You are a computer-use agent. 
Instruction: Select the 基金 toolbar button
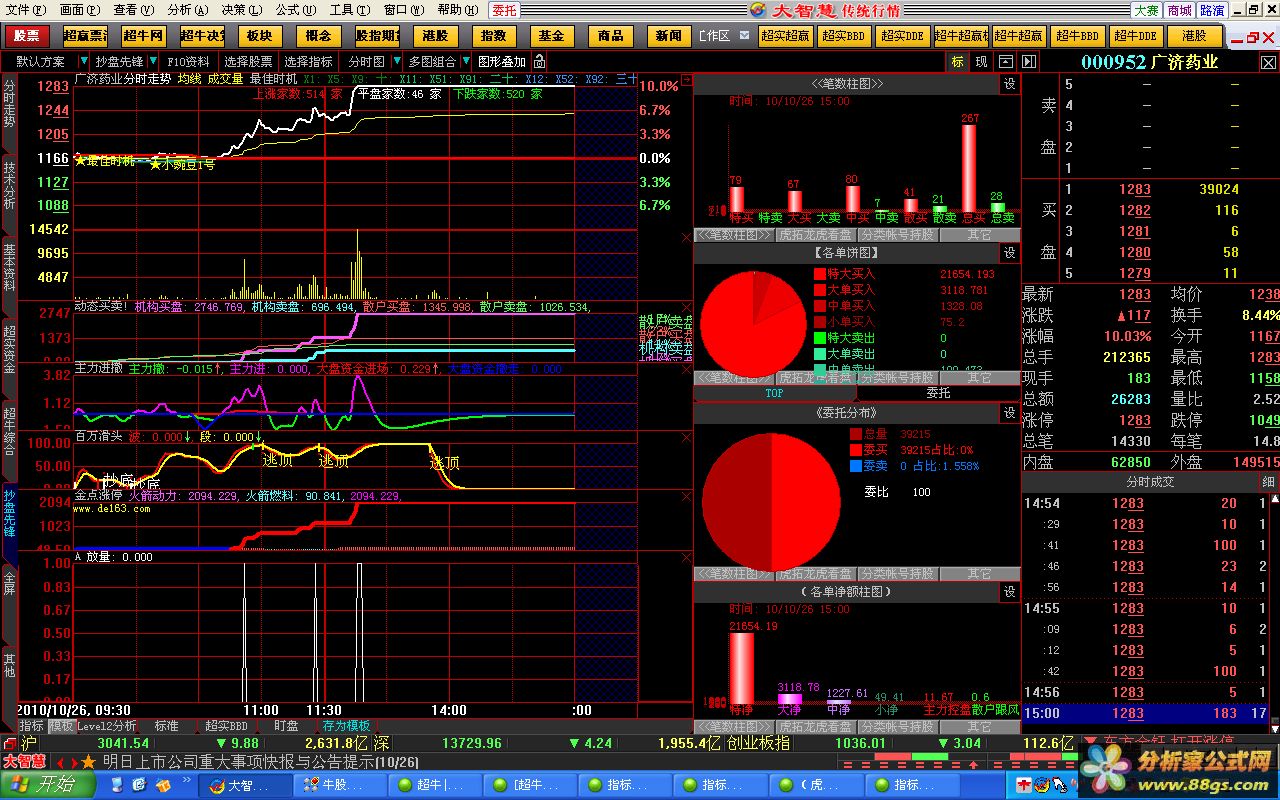click(x=551, y=36)
